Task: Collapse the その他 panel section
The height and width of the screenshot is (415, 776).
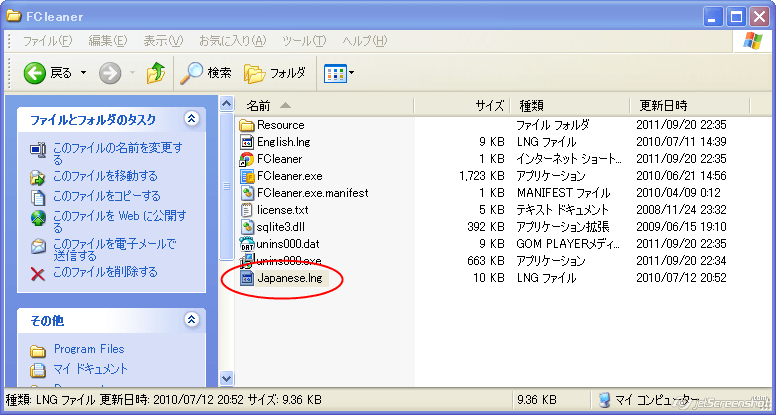Action: click(x=192, y=321)
